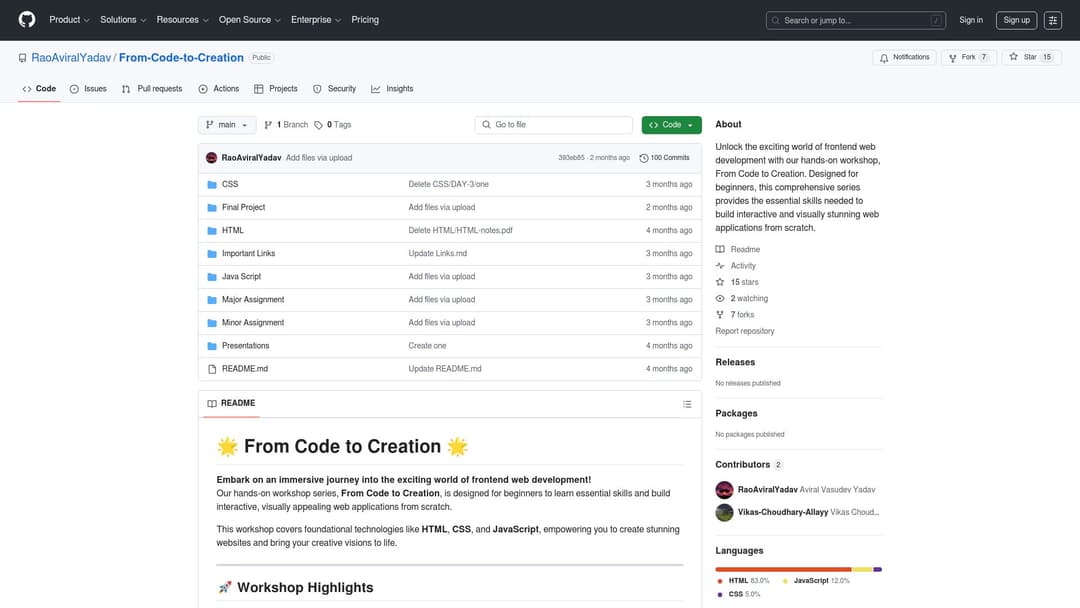Click the JavaScript language yellow dot

pyautogui.click(x=785, y=581)
